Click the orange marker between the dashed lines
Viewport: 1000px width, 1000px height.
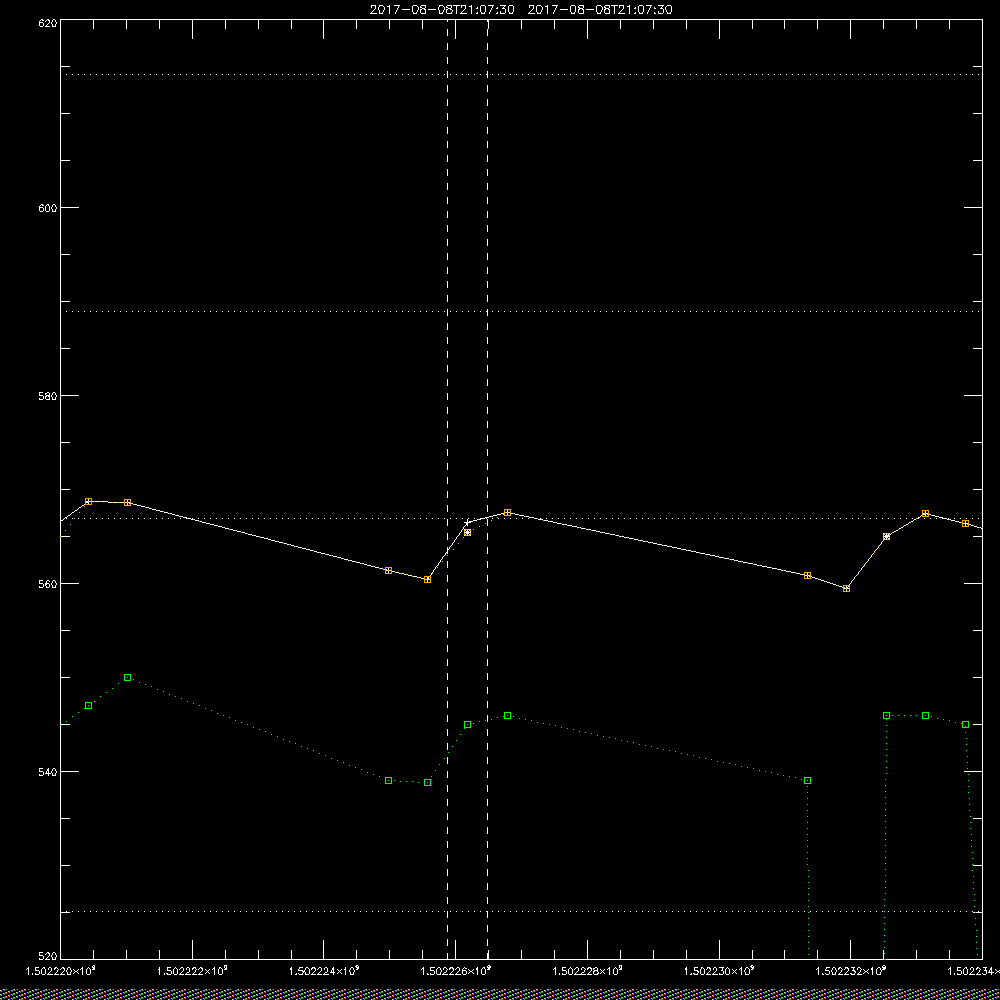(x=467, y=533)
